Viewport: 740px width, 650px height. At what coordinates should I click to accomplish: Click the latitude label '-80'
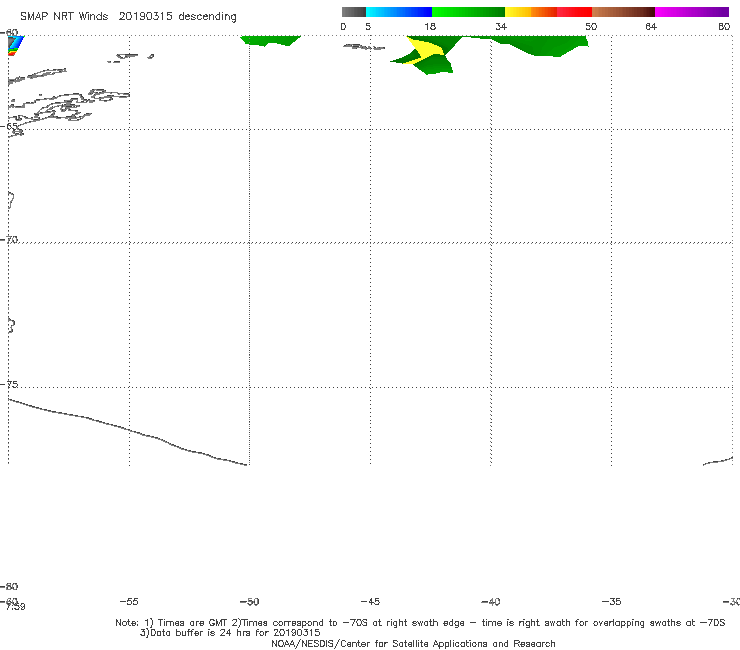point(9,586)
